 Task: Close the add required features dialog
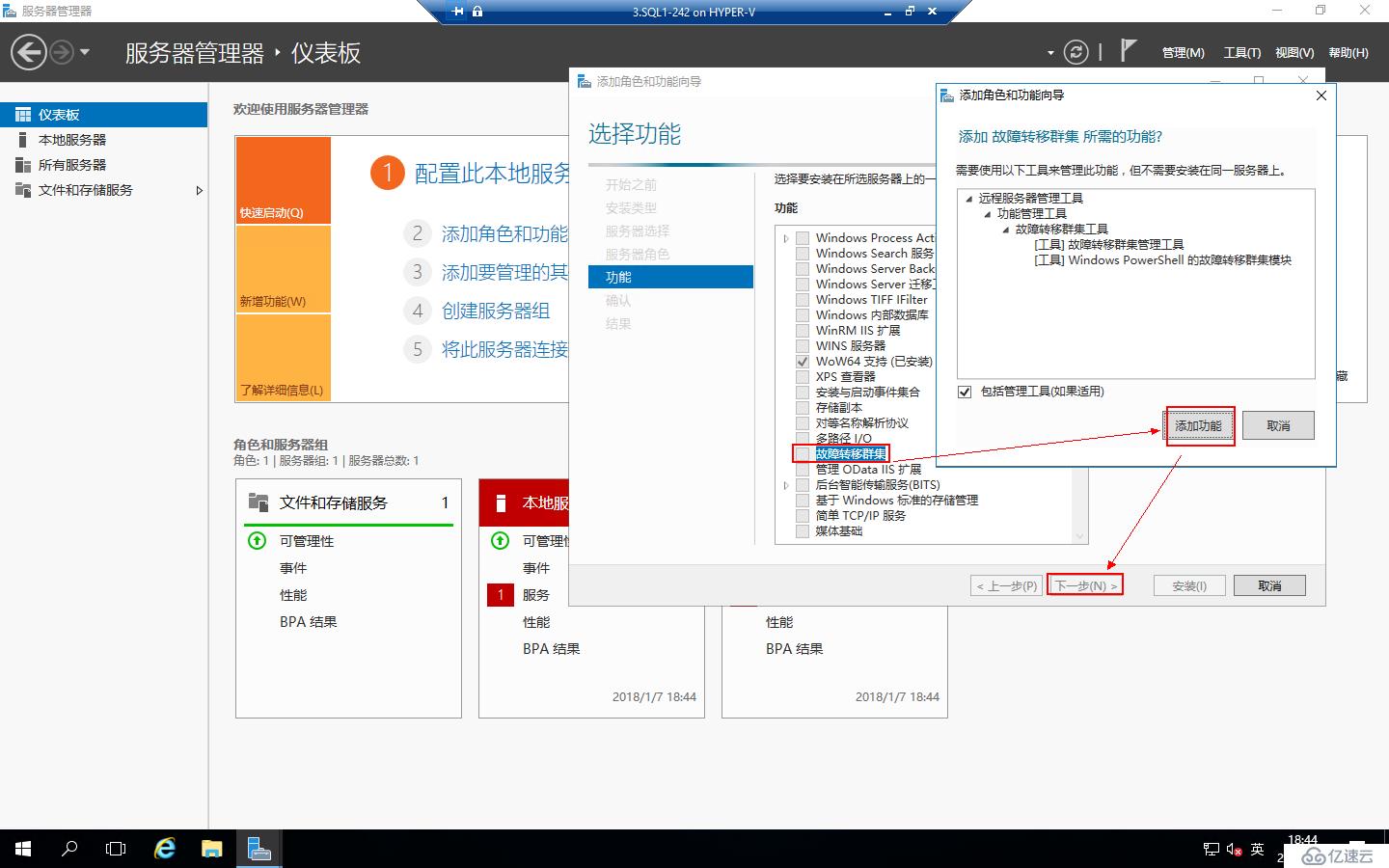pos(1321,95)
